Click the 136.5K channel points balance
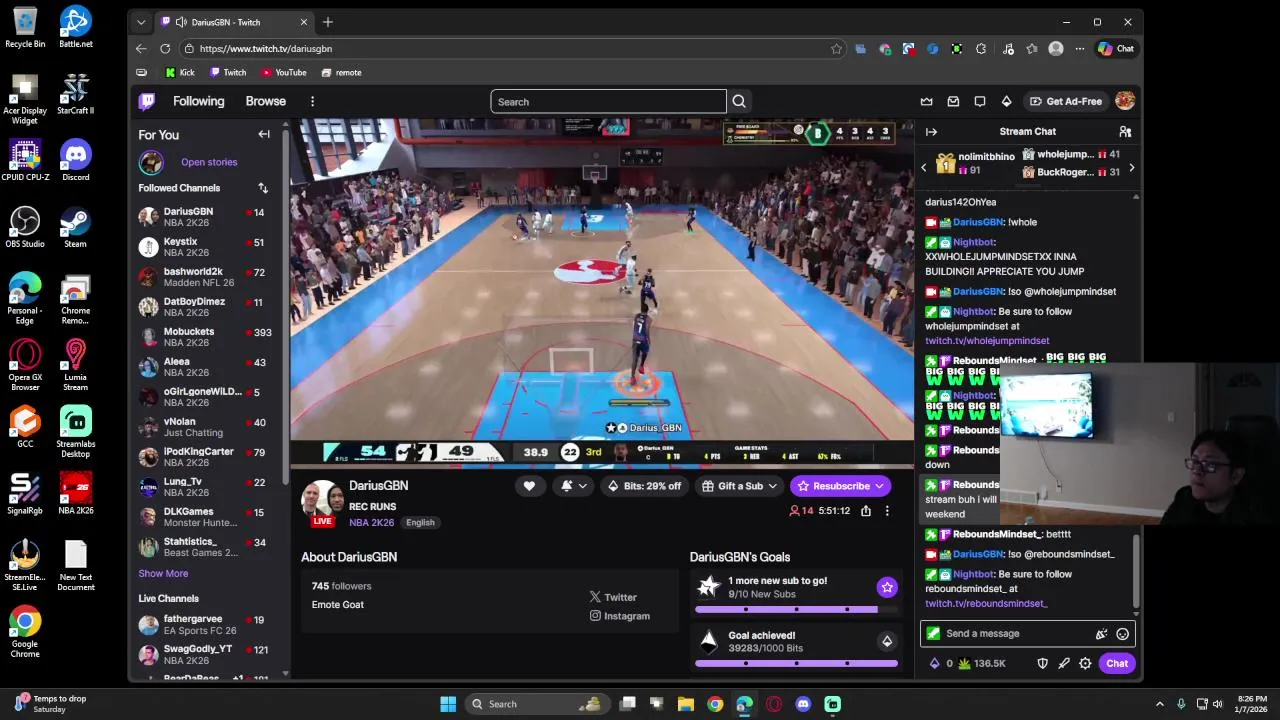 (x=981, y=663)
